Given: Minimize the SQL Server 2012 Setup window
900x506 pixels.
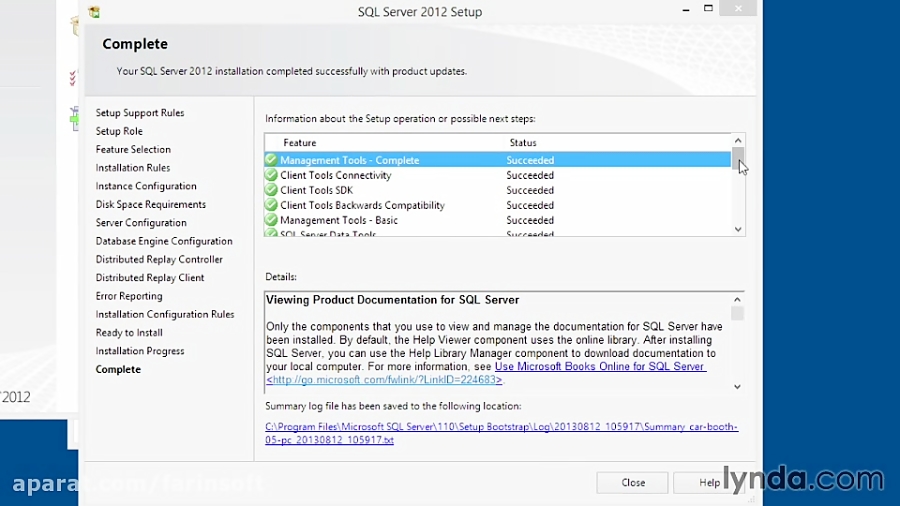Looking at the screenshot, I should (686, 9).
